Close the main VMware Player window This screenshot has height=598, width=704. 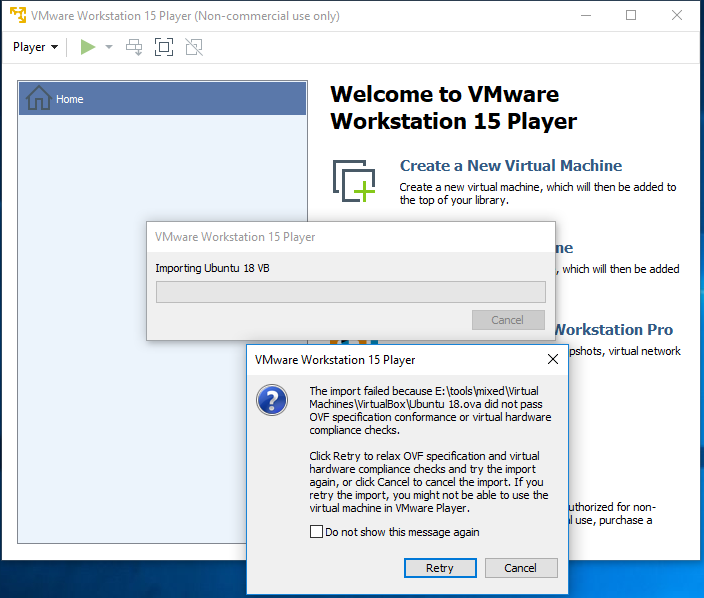tap(677, 16)
